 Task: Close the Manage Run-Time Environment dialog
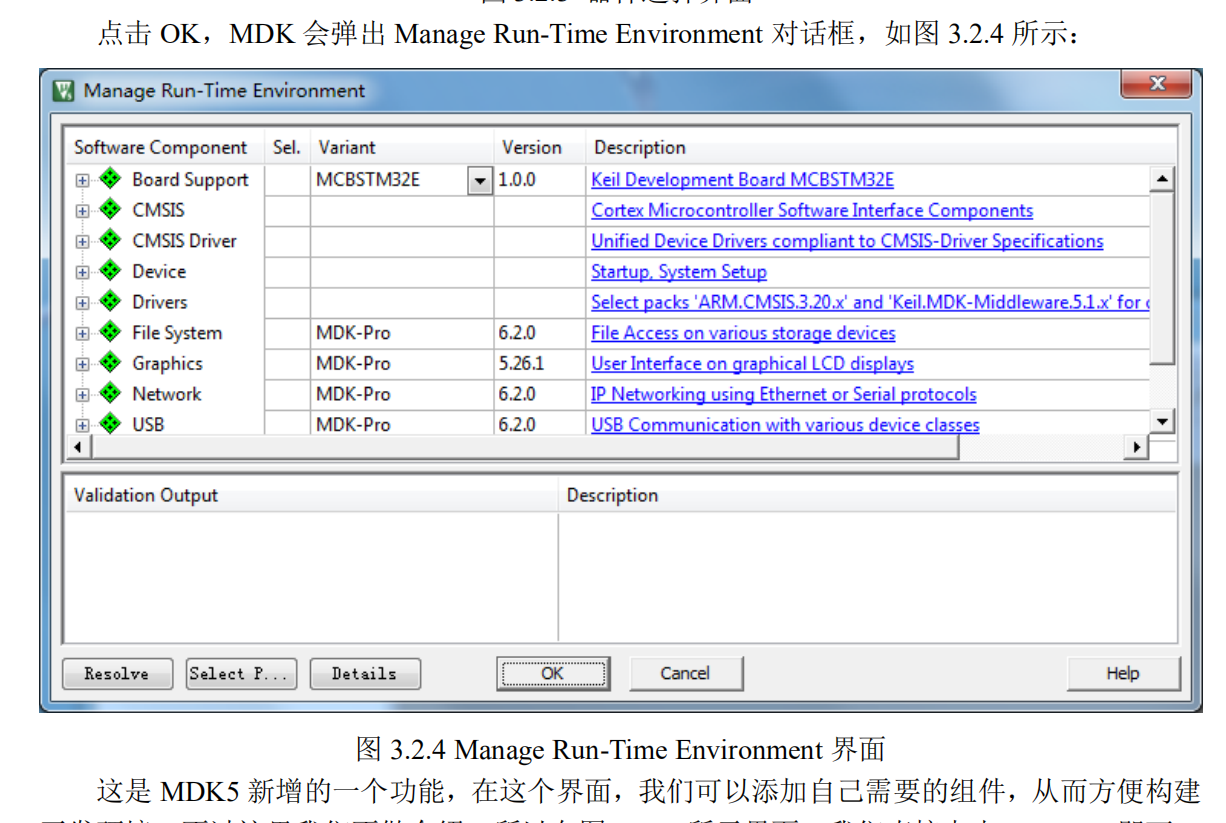point(1156,84)
